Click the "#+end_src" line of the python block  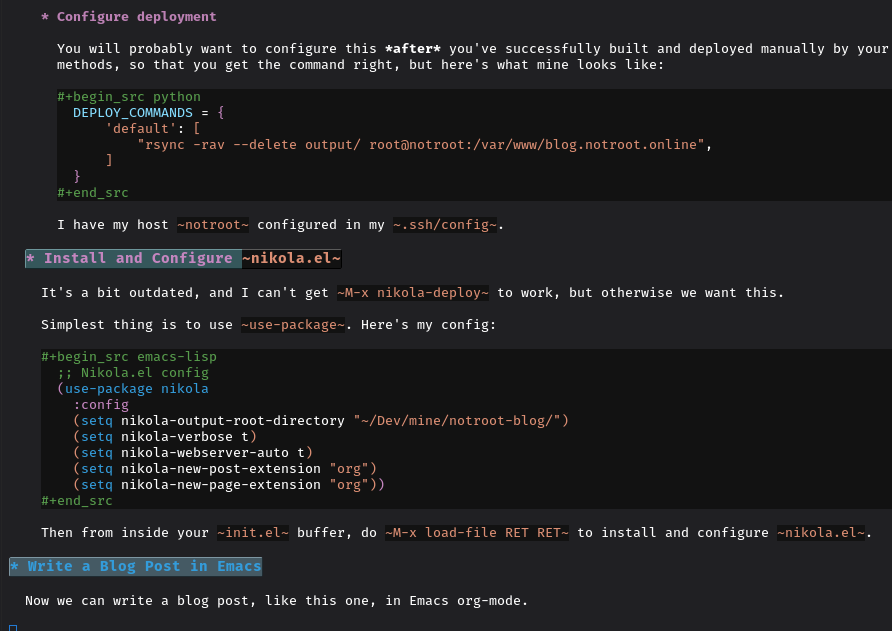[92, 193]
